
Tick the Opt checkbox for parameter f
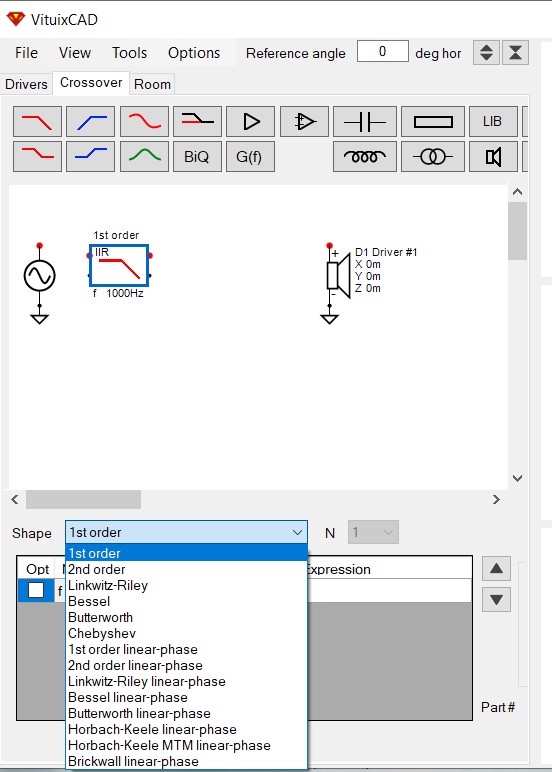[x=36, y=590]
